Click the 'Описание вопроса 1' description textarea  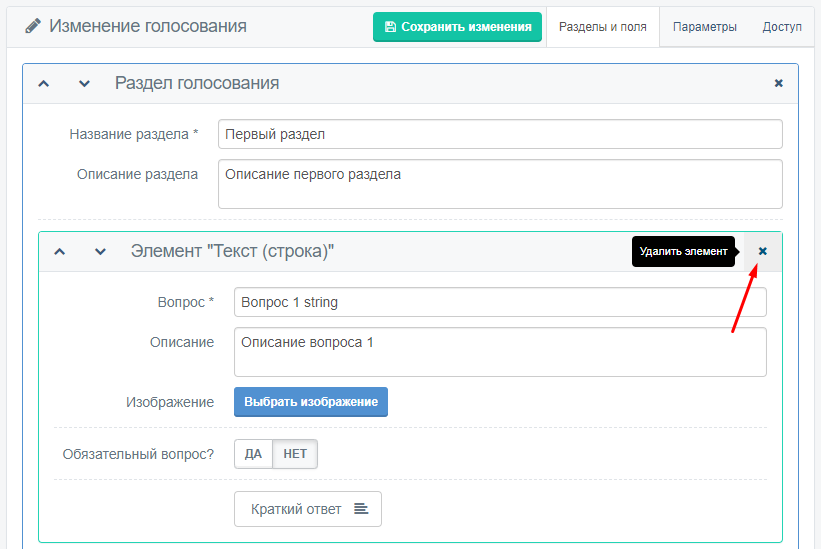click(x=500, y=352)
